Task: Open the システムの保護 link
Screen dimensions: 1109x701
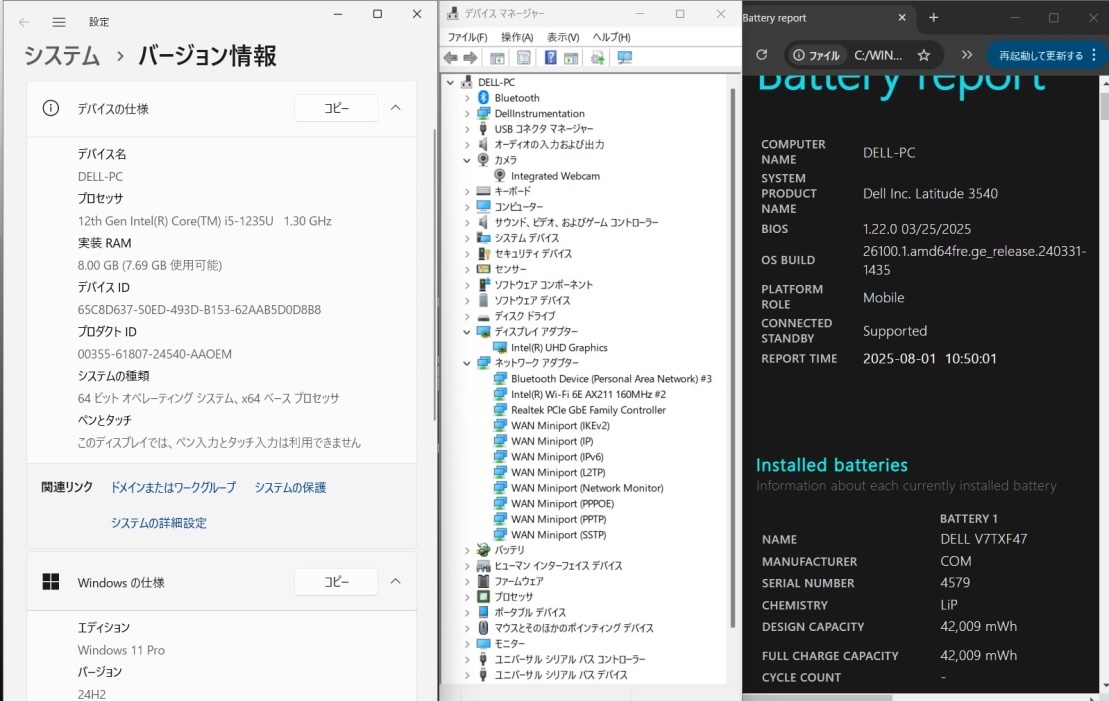Action: point(290,487)
